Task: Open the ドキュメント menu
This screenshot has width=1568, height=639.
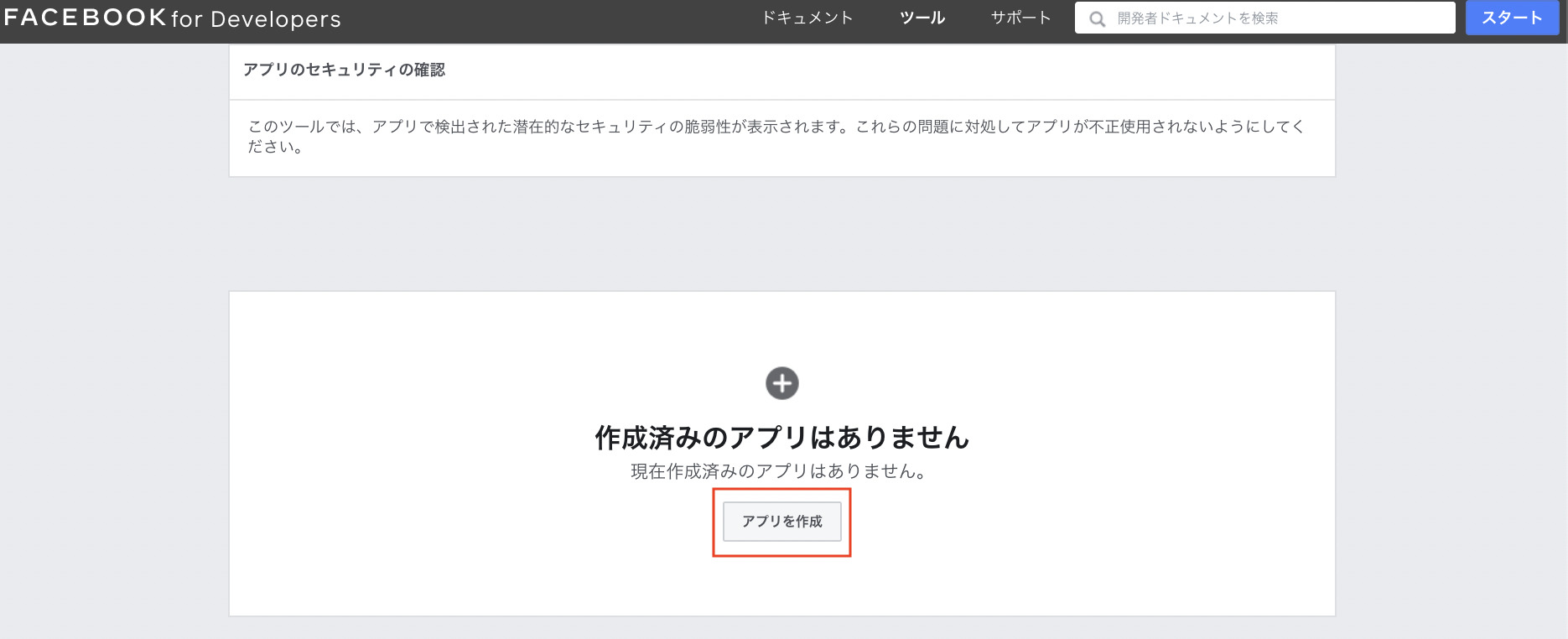Action: (807, 18)
